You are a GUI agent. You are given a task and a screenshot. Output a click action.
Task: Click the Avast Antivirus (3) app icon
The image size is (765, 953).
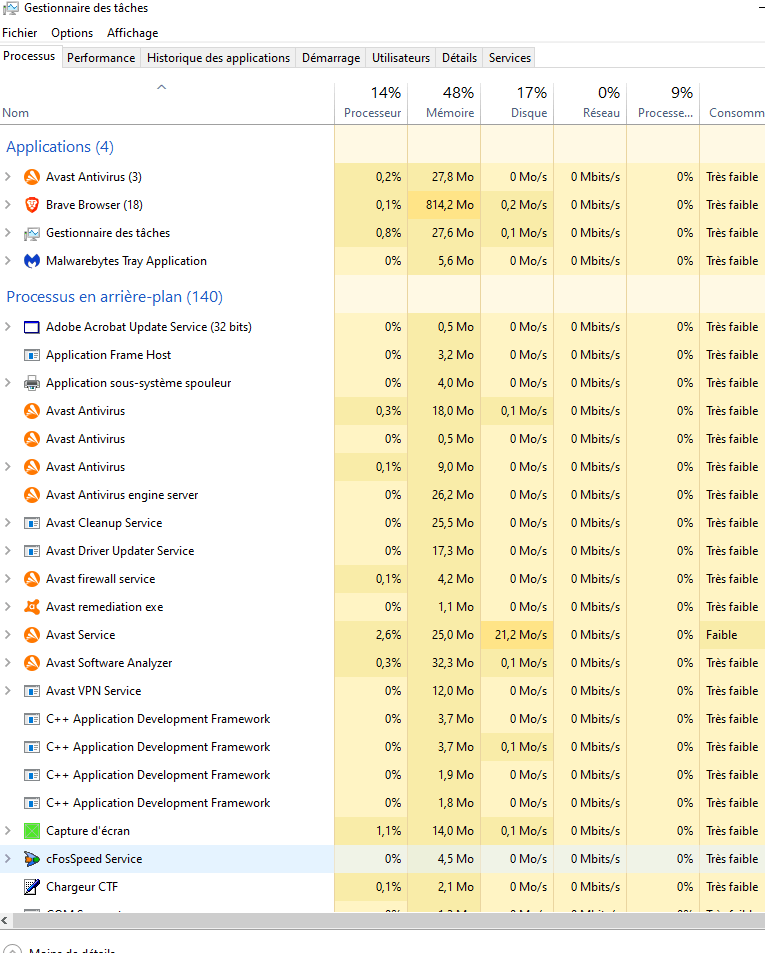point(32,177)
